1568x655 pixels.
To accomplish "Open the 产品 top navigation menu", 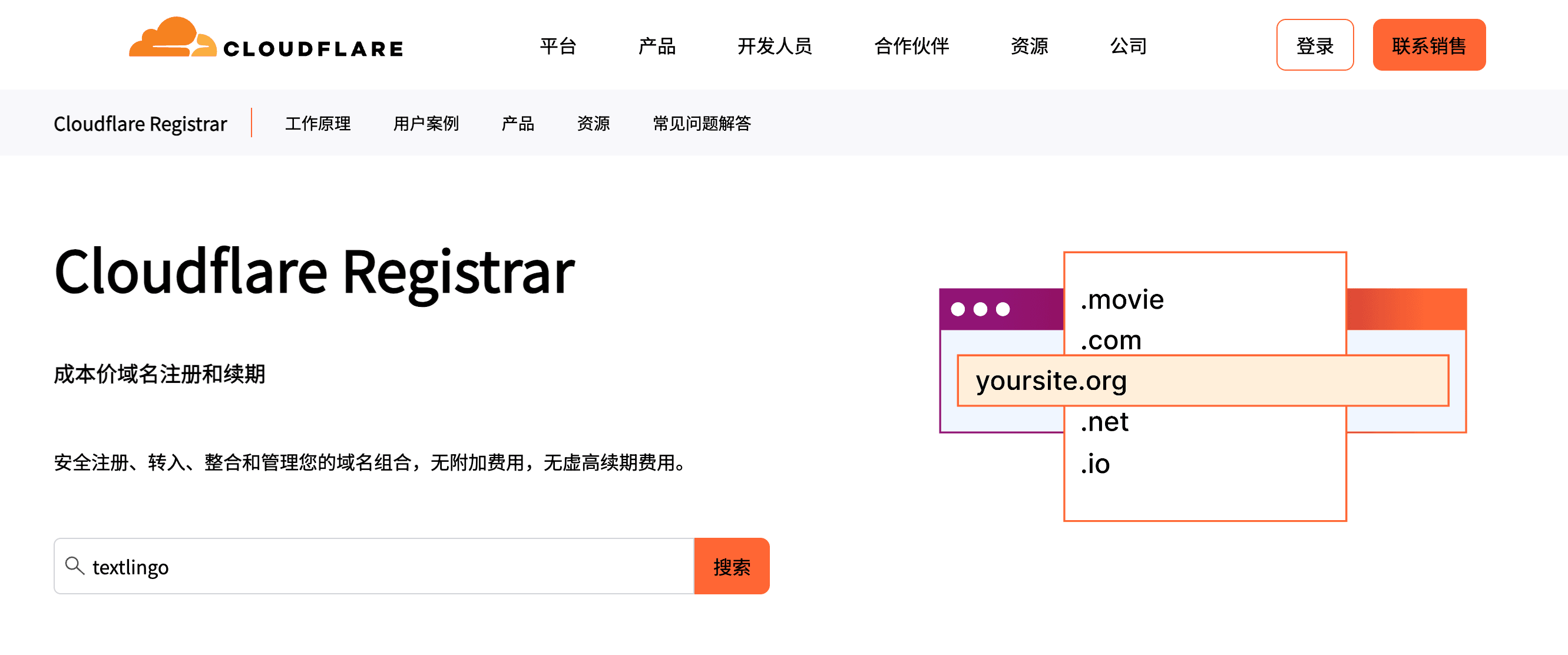I will click(x=657, y=46).
